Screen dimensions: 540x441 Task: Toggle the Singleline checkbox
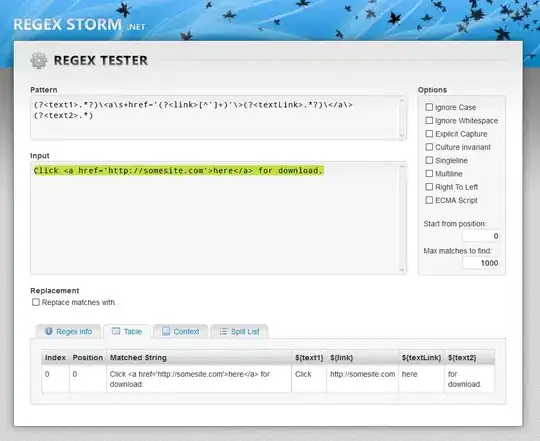tap(429, 160)
